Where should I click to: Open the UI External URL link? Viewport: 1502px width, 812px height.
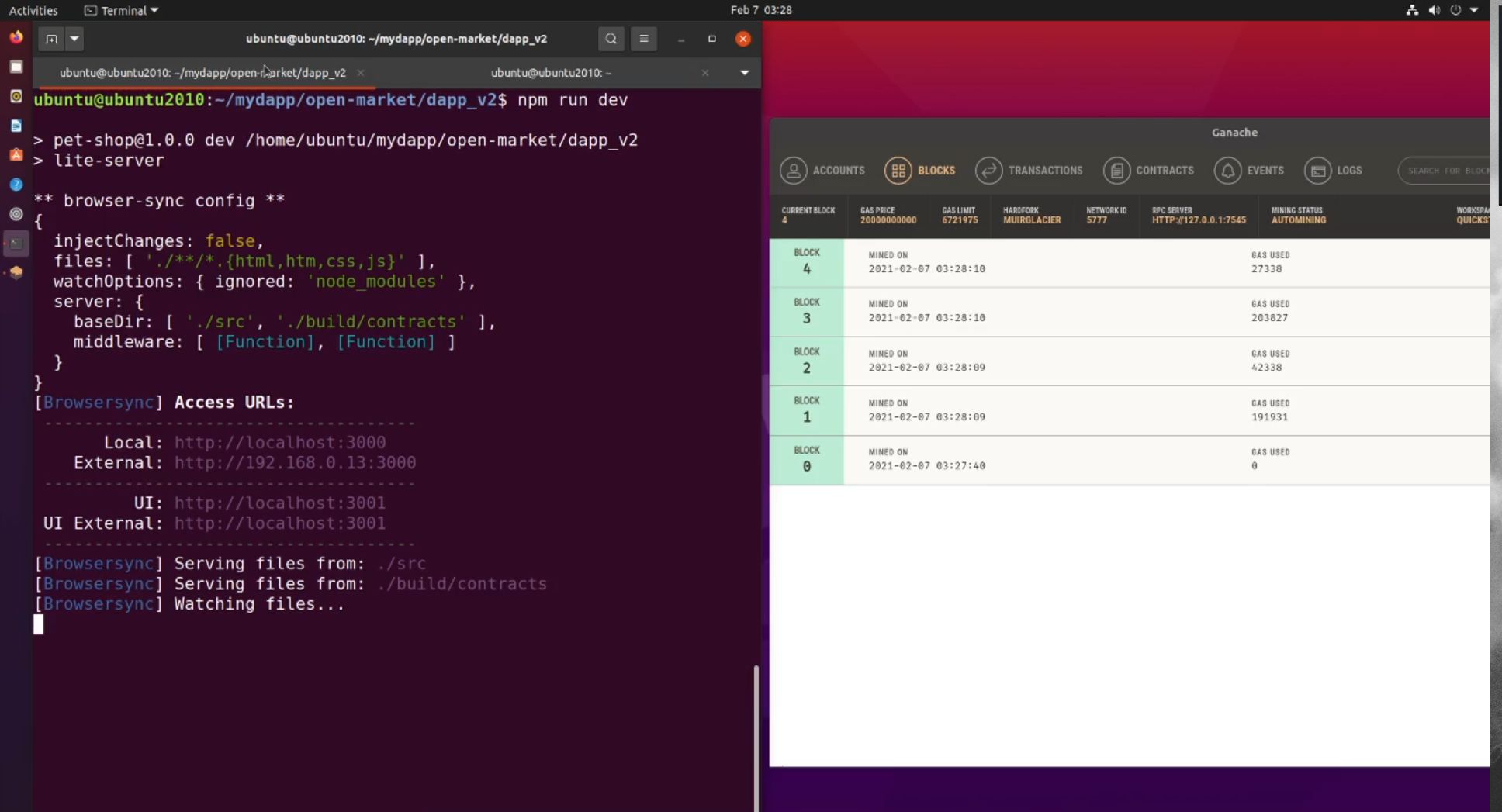[x=280, y=523]
